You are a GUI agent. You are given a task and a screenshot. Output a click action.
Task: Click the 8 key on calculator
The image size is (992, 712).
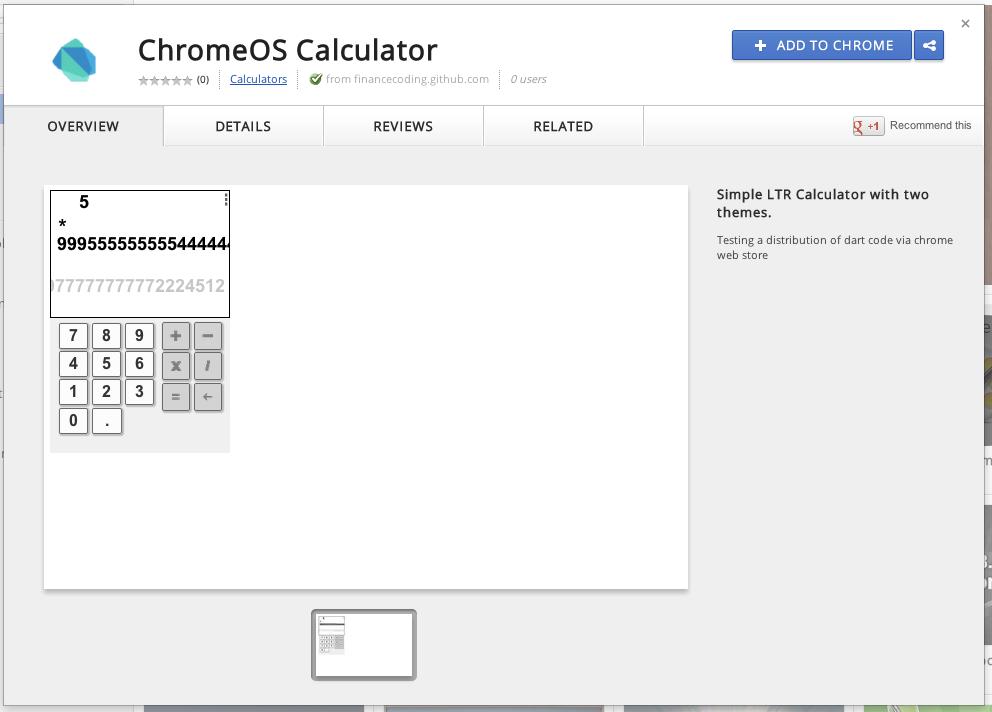(x=106, y=335)
